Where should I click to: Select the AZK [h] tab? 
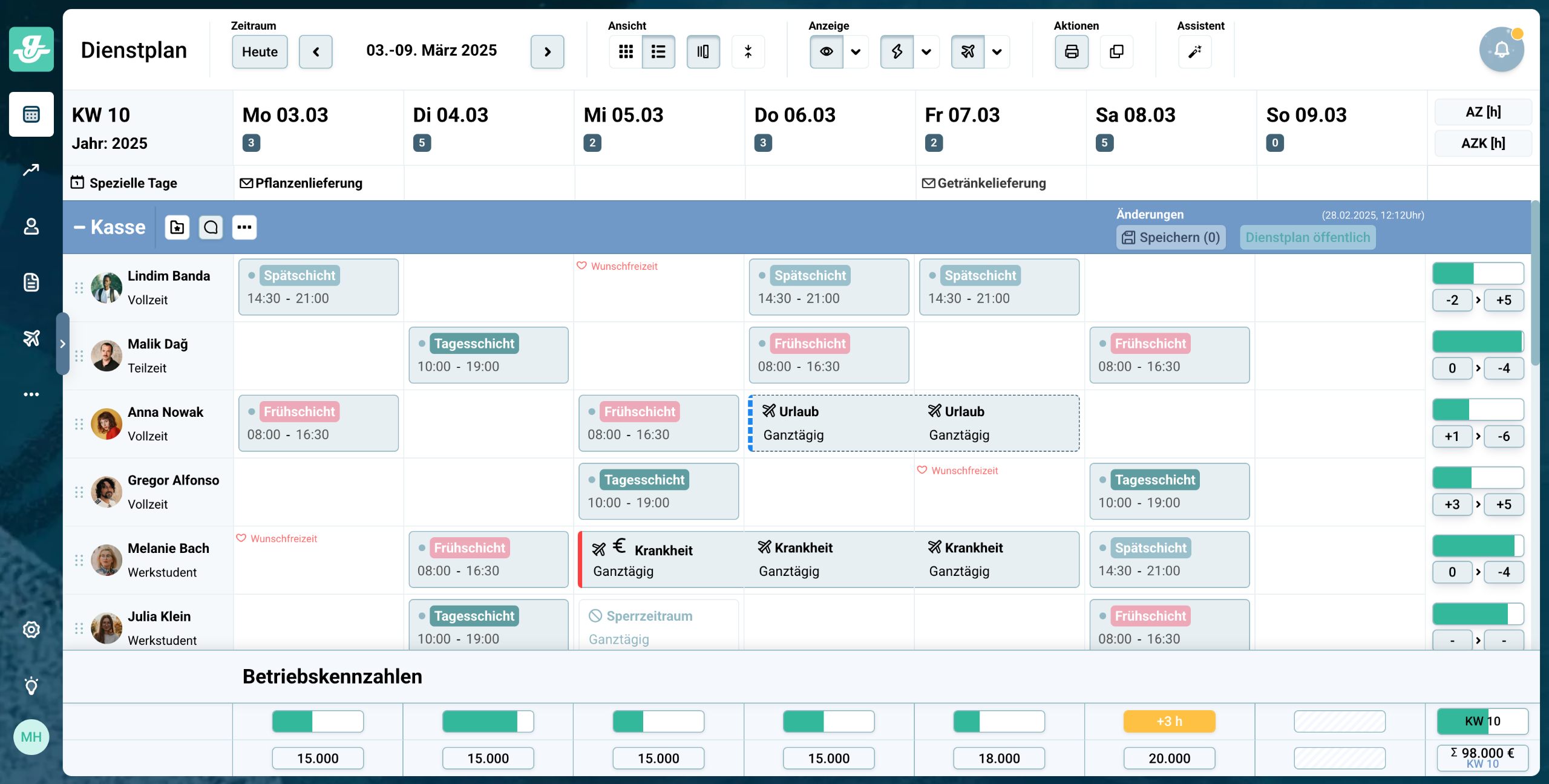tap(1483, 143)
